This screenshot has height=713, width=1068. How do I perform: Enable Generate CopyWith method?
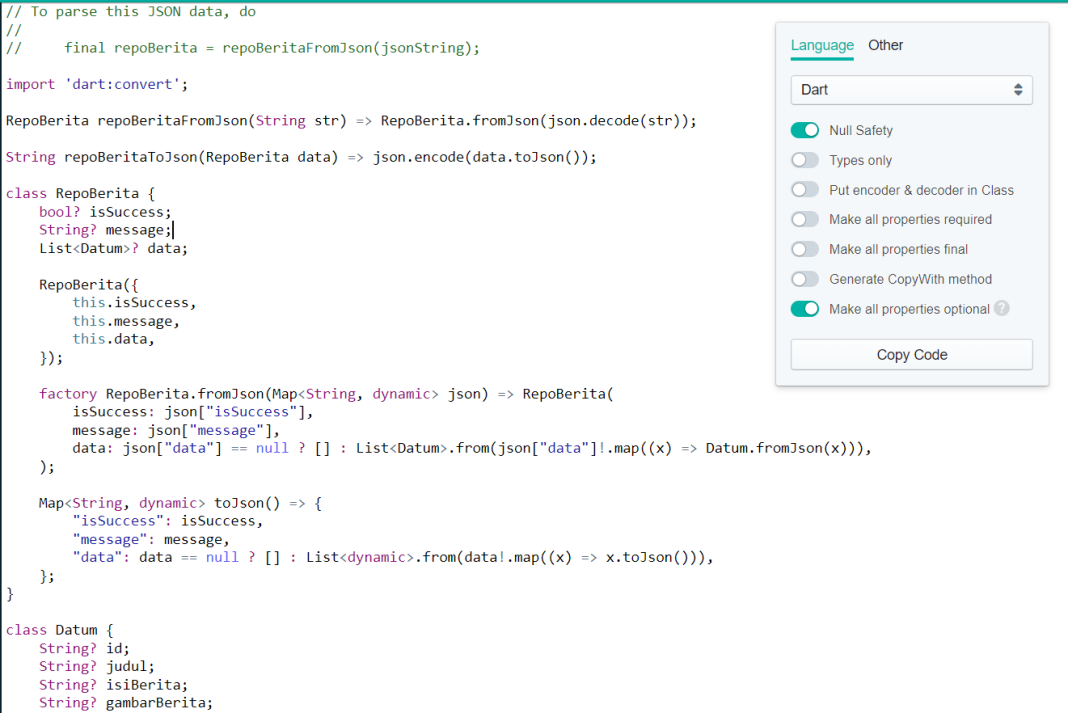pyautogui.click(x=805, y=279)
